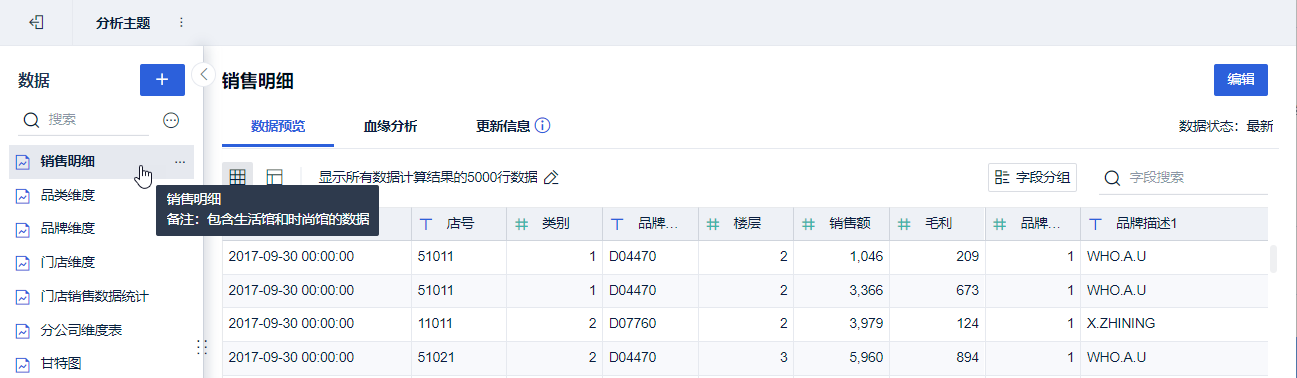This screenshot has width=1297, height=378.
Task: Open the ellipsis menu for 销售明细 item
Action: [179, 161]
